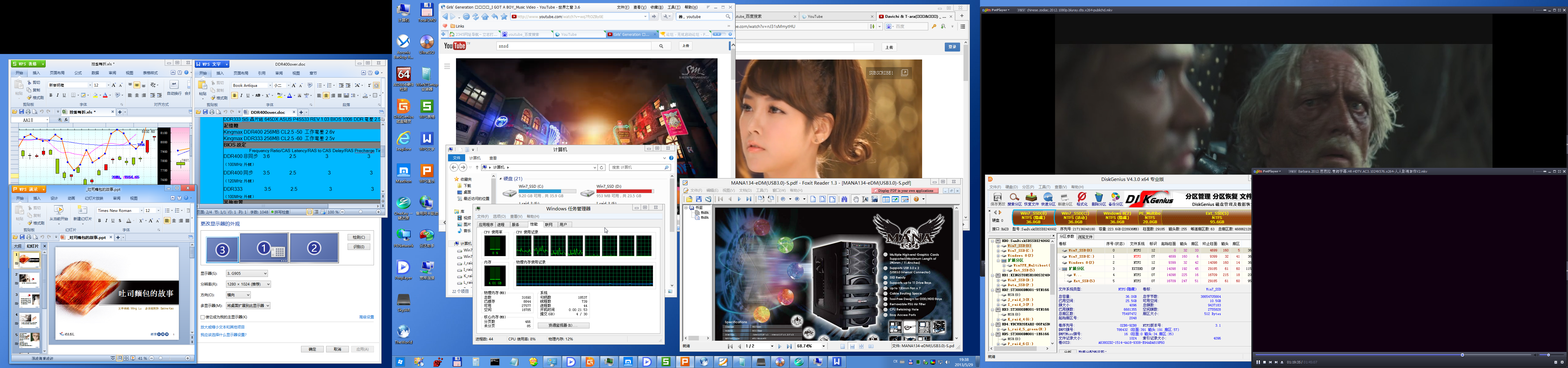1568x368 pixels.
Task: Open 高级设置 advanced settings link
Action: pos(367,317)
